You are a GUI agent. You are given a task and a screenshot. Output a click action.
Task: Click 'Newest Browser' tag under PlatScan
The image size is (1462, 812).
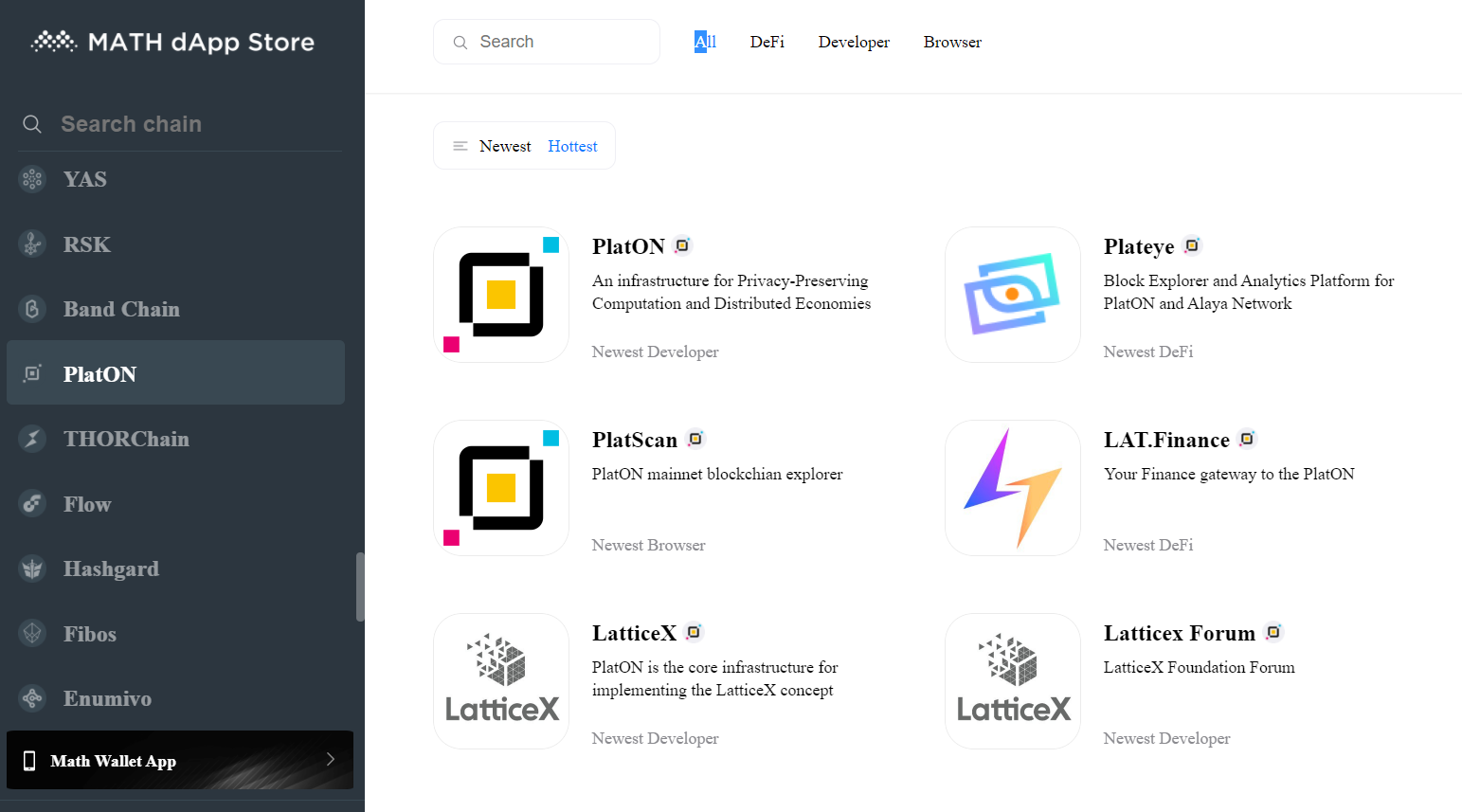pyautogui.click(x=648, y=545)
